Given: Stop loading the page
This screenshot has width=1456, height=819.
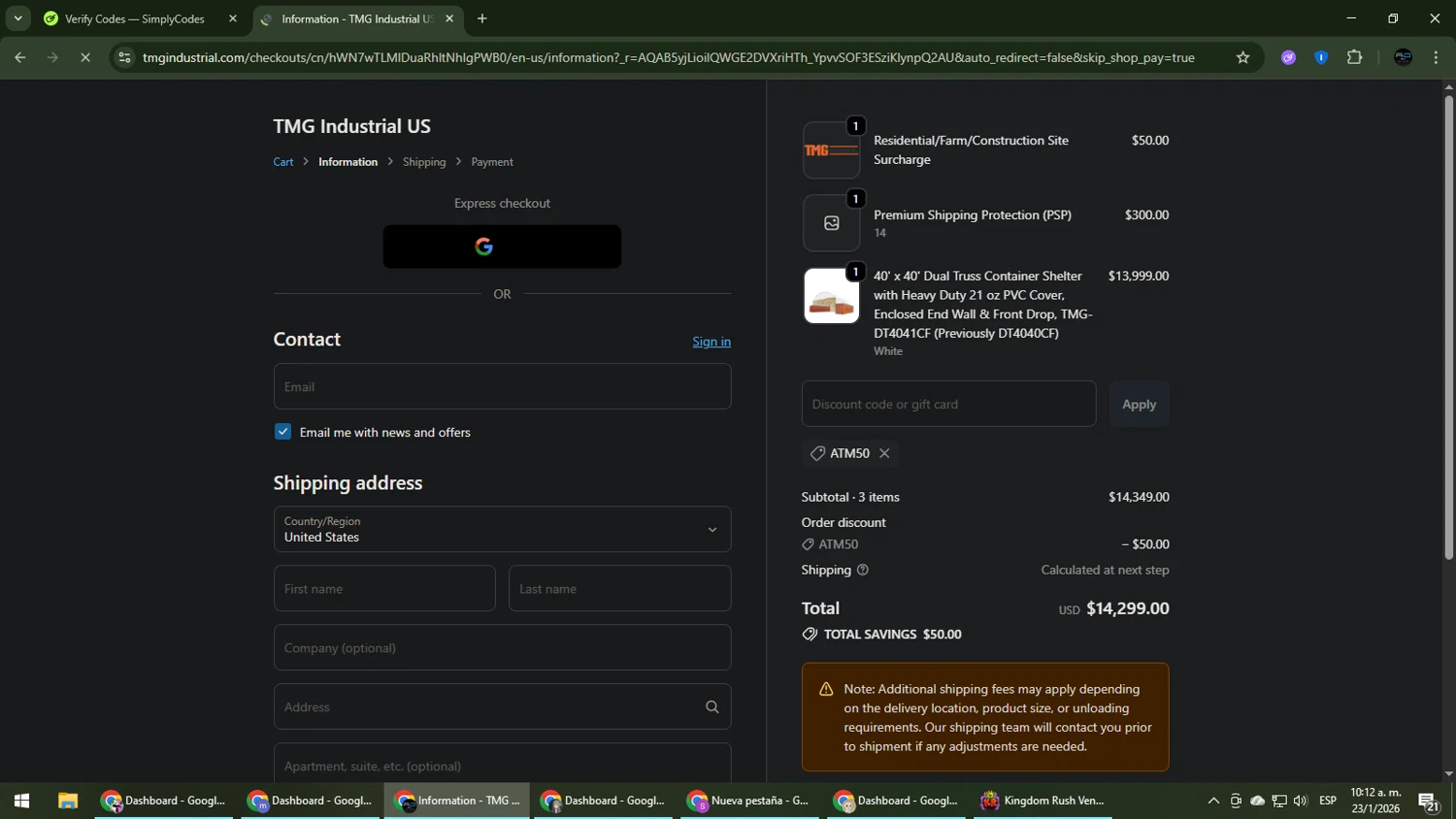Looking at the screenshot, I should tap(85, 57).
